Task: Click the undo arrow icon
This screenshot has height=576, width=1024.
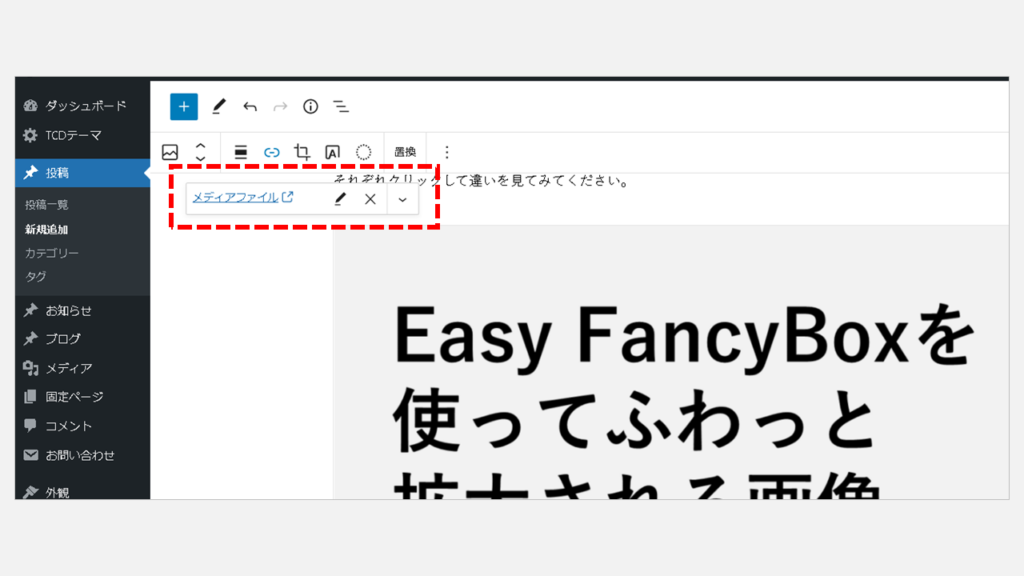Action: point(250,106)
